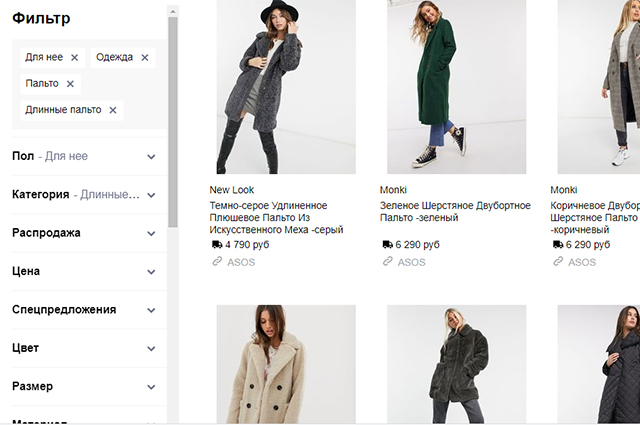
Task: Click the link icon beside ASOS under New Look
Action: tap(216, 262)
